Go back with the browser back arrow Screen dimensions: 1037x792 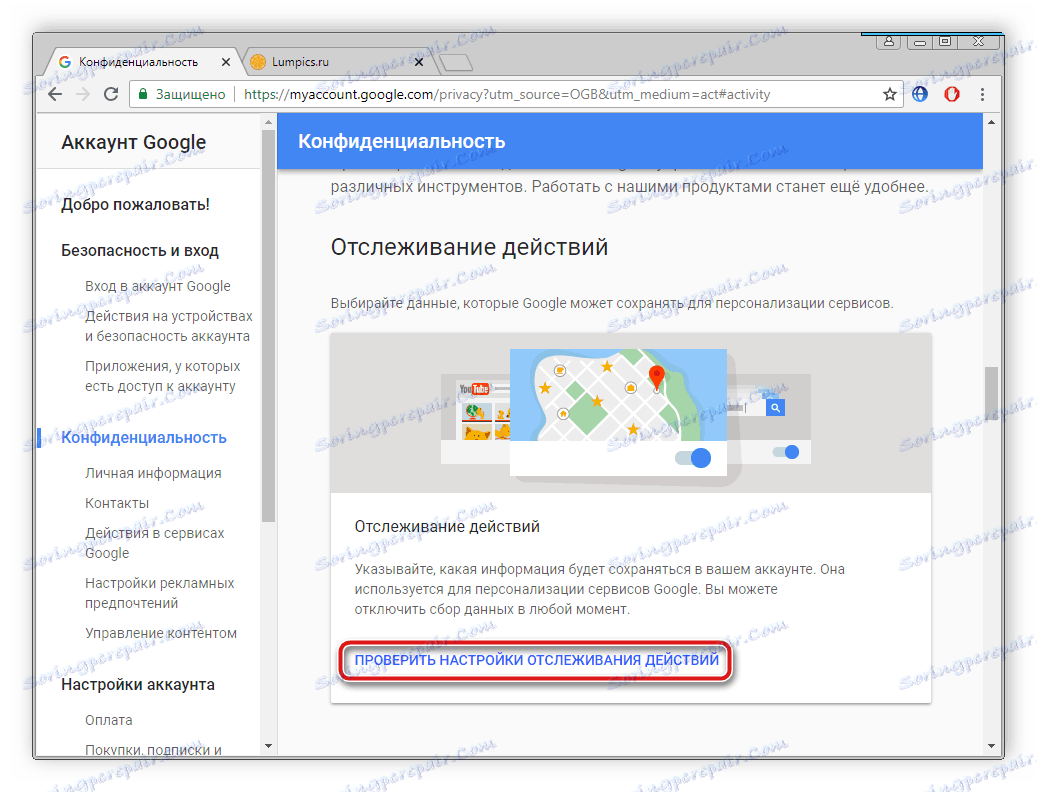click(56, 95)
